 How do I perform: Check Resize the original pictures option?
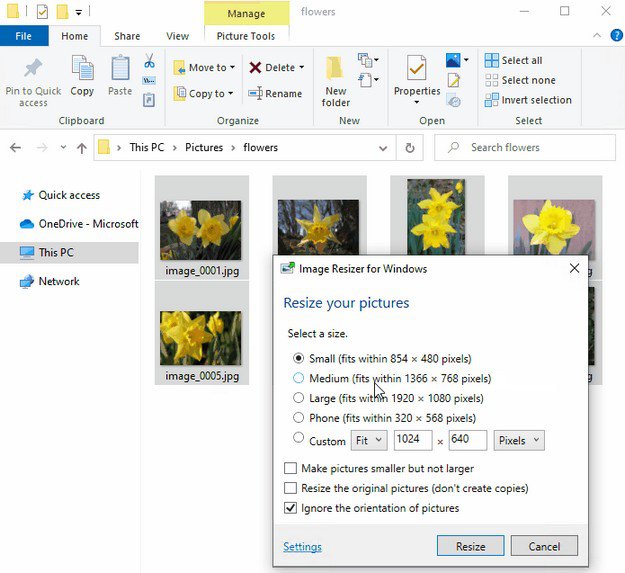[x=291, y=488]
